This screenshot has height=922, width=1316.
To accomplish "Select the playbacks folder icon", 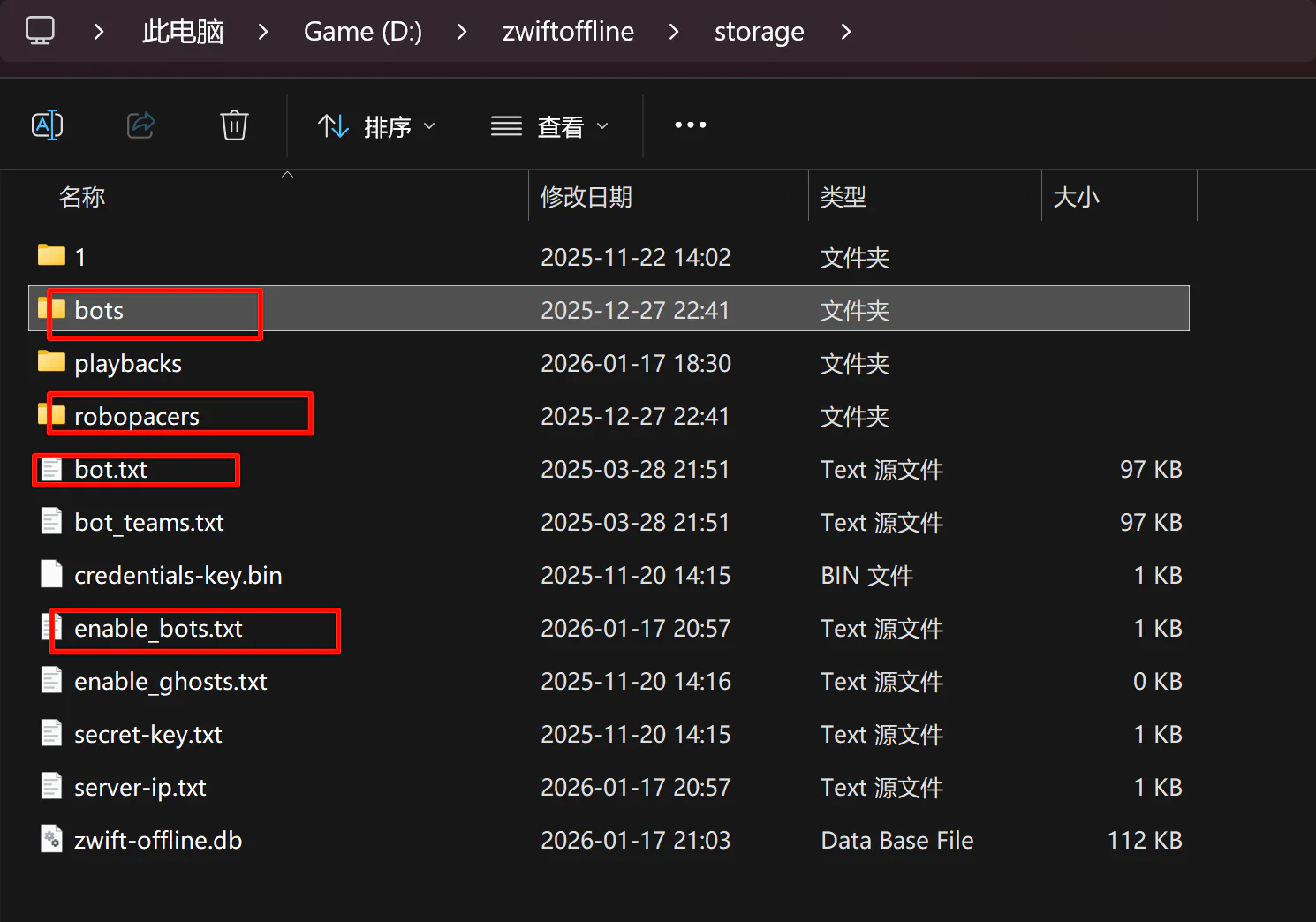I will coord(51,362).
